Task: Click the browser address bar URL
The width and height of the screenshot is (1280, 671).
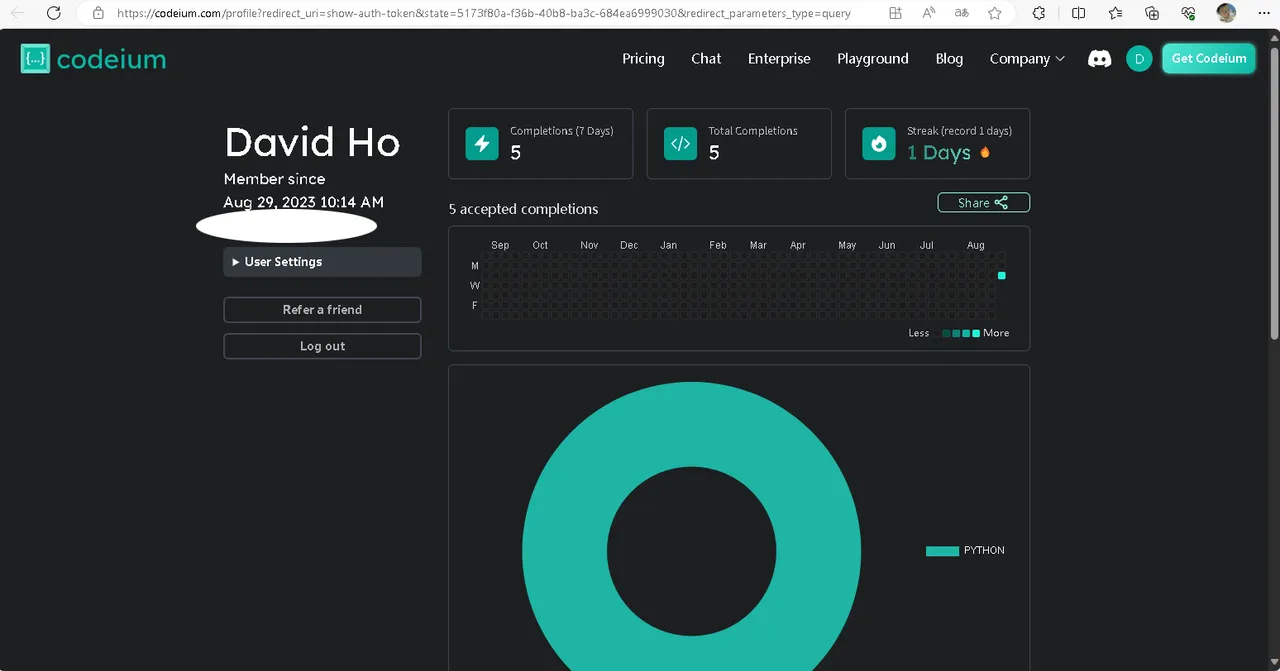Action: click(483, 13)
